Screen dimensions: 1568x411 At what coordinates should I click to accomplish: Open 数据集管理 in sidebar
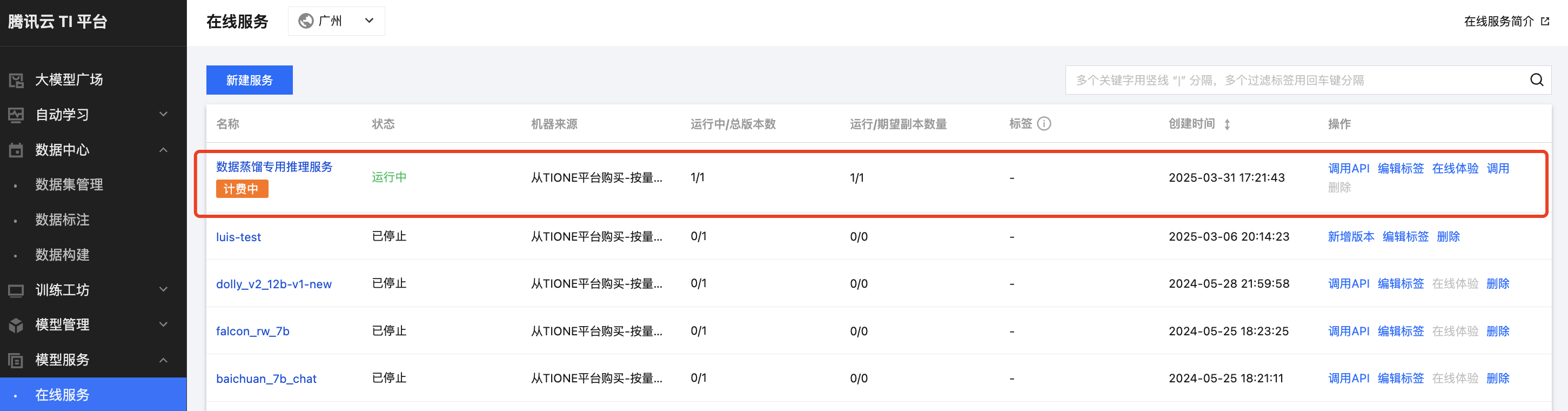tap(69, 184)
